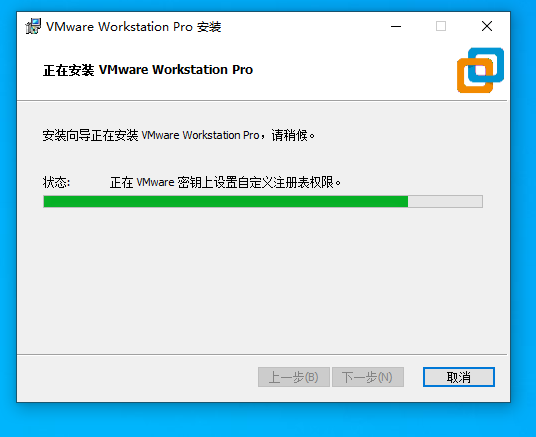Image resolution: width=536 pixels, height=437 pixels.
Task: Minimize the VMware Workstation Pro installer window
Action: tap(396, 26)
